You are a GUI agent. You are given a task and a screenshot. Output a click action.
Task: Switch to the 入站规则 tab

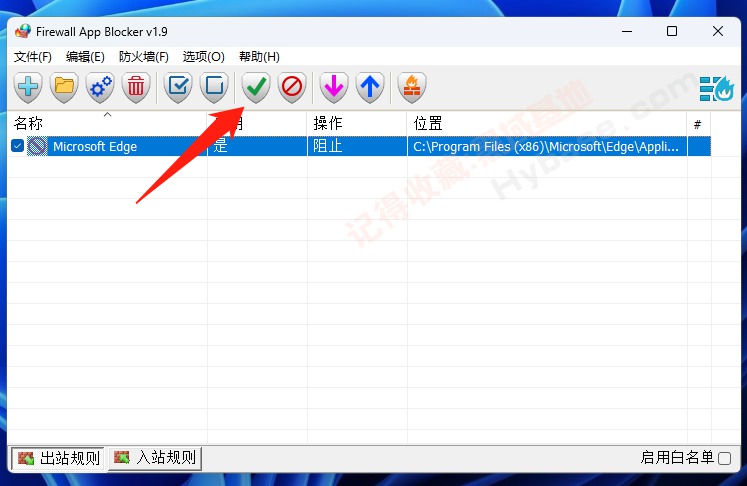pos(155,458)
